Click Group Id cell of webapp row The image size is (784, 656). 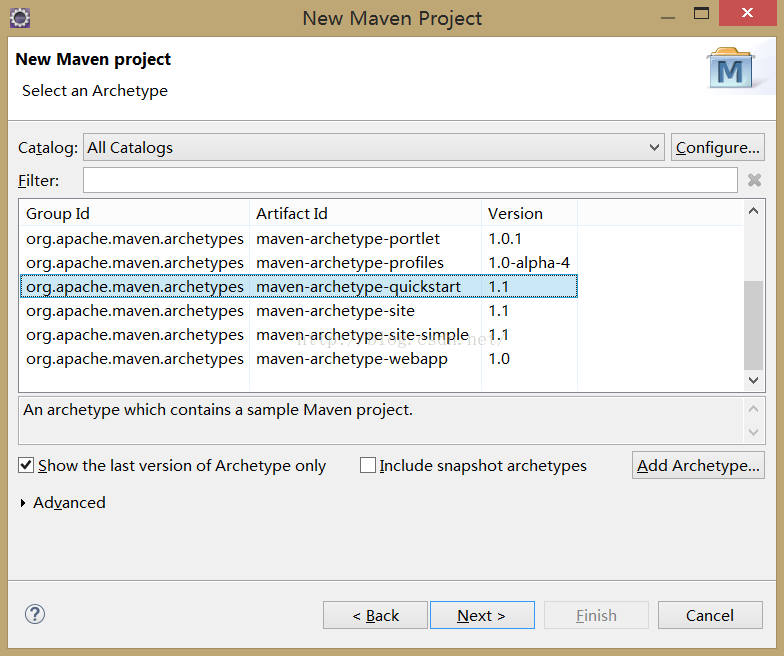(135, 358)
